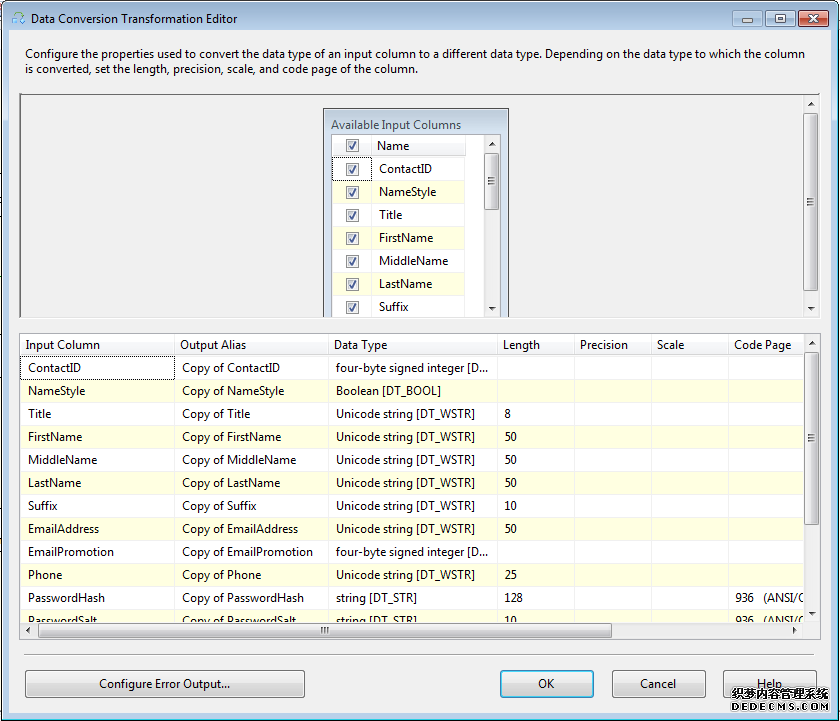
Task: Click the Data Conversion editor title icon
Action: (x=18, y=18)
